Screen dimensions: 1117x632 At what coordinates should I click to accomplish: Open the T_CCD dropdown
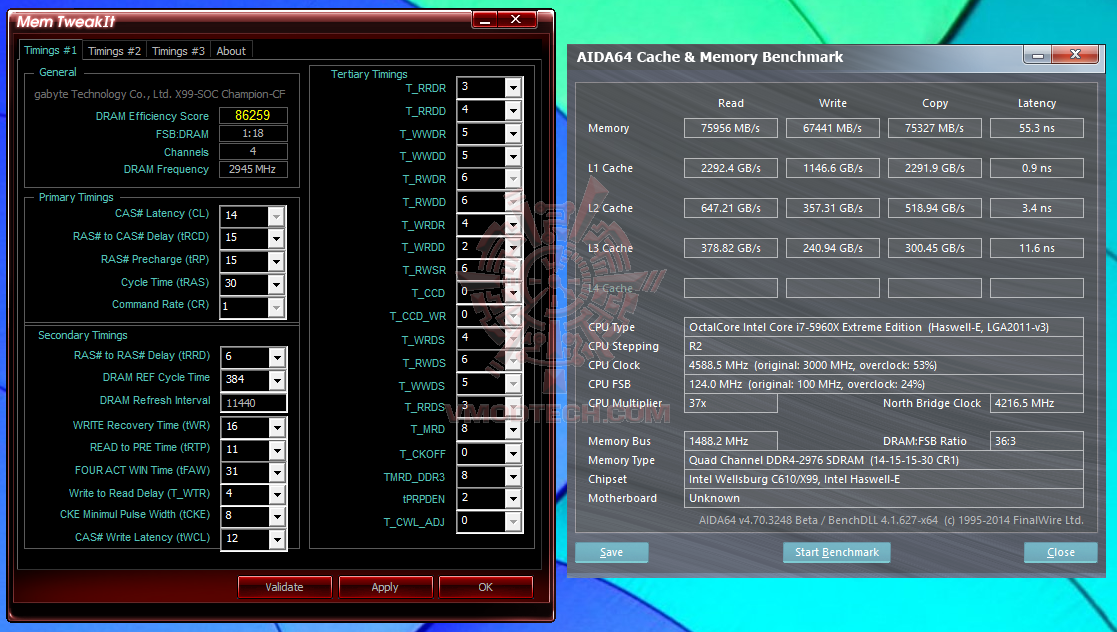click(513, 293)
